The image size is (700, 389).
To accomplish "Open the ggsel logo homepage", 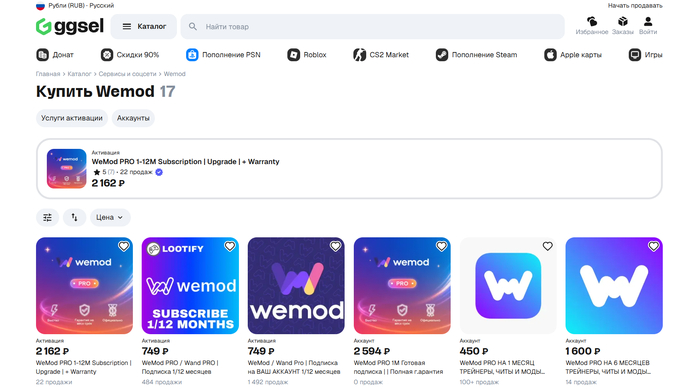I will (x=70, y=26).
